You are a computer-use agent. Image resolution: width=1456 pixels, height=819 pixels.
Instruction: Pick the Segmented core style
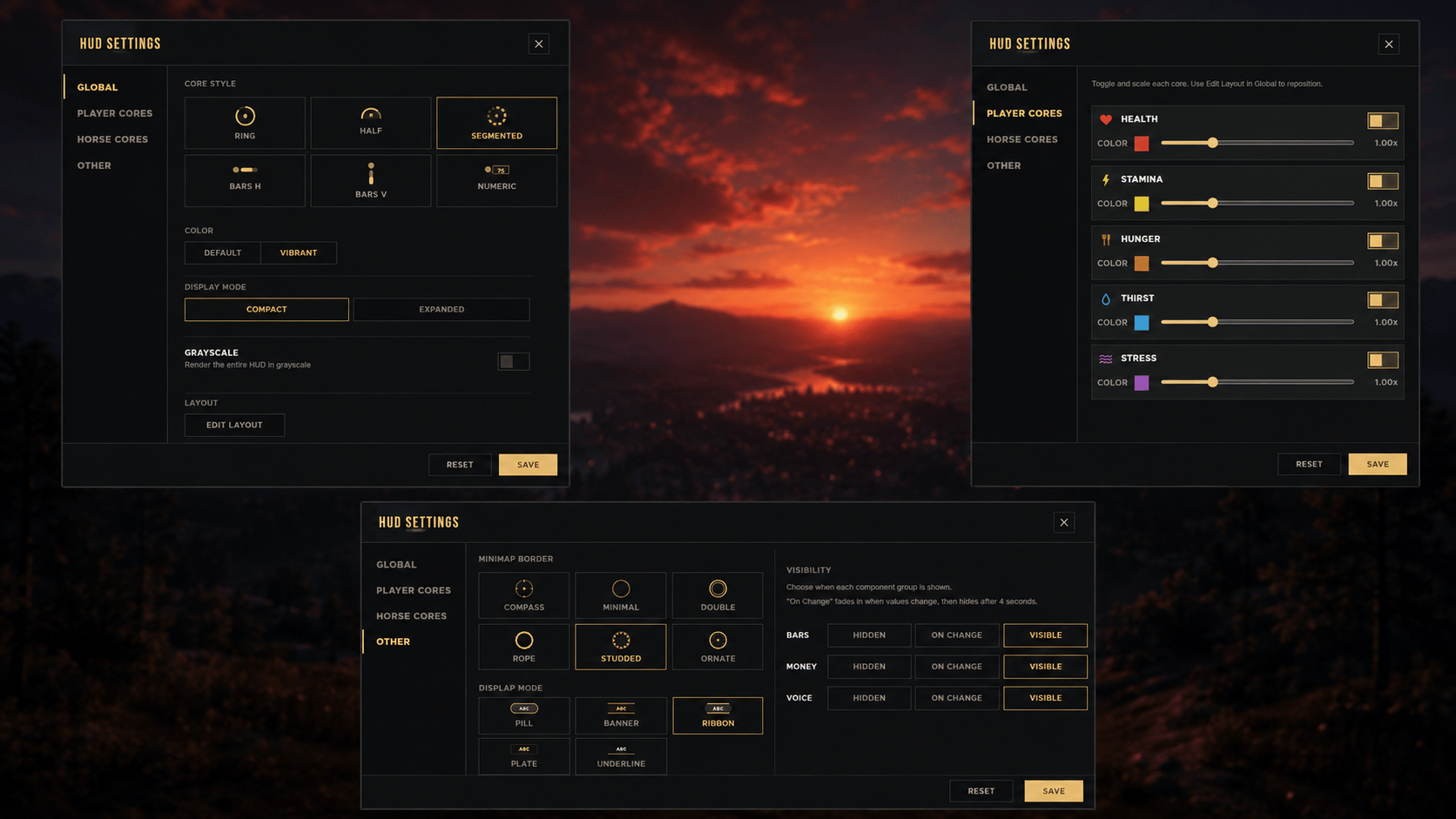496,123
